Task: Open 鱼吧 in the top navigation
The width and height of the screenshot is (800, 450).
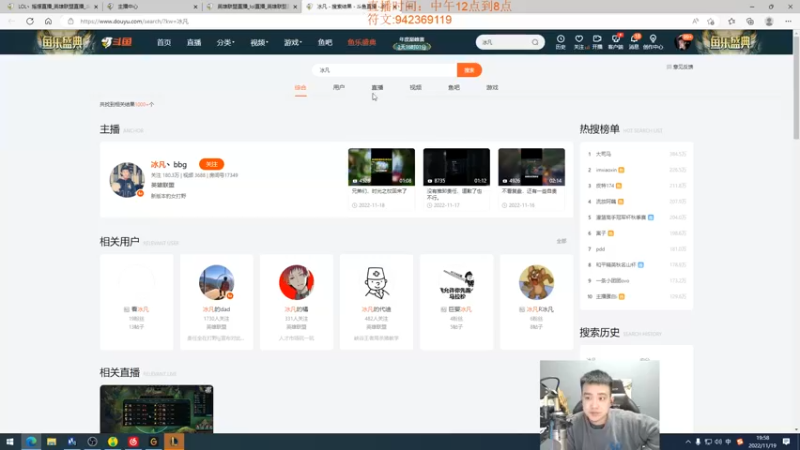Action: pos(325,43)
